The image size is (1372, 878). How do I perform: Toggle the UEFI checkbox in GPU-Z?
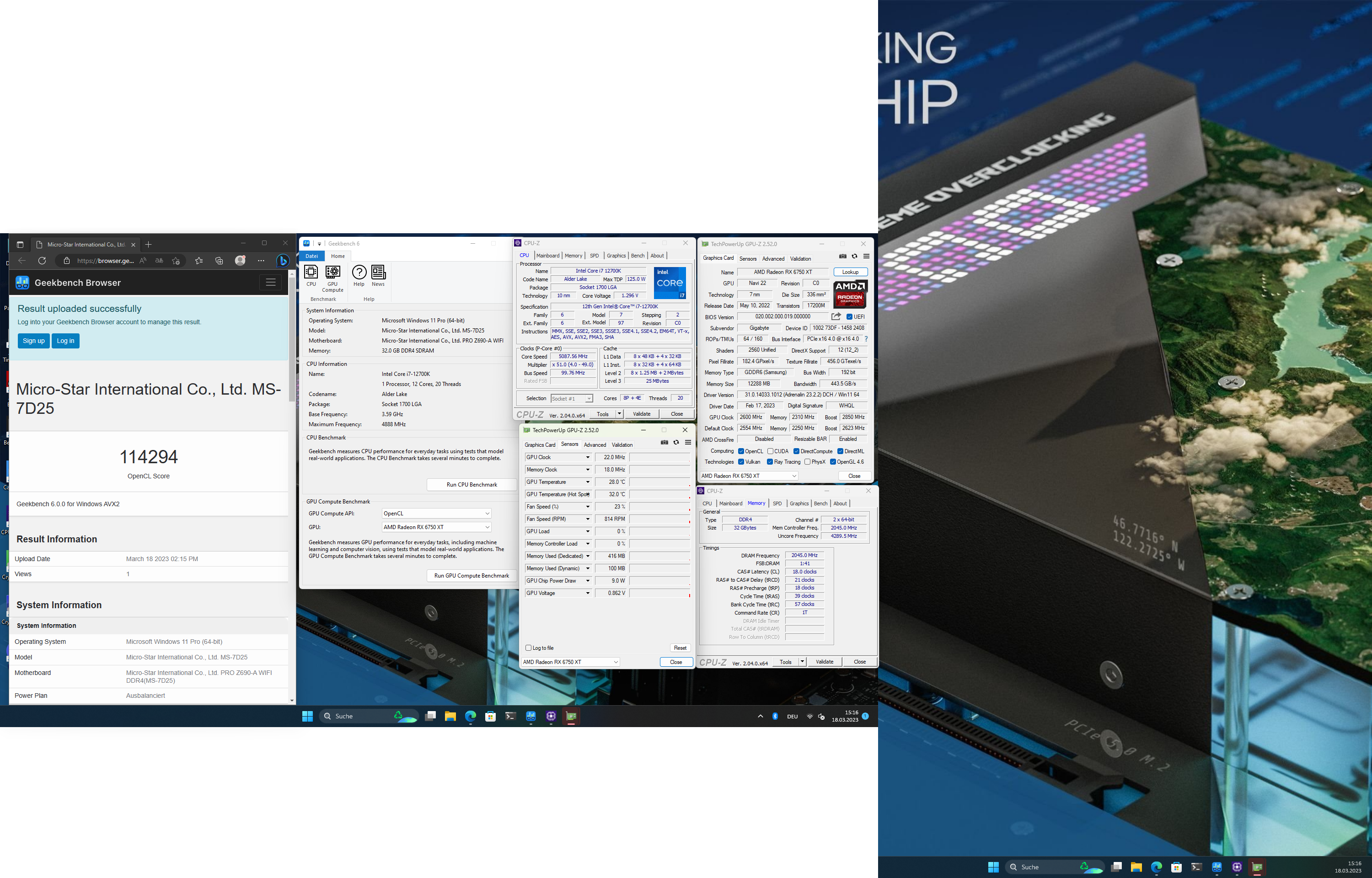(x=849, y=317)
